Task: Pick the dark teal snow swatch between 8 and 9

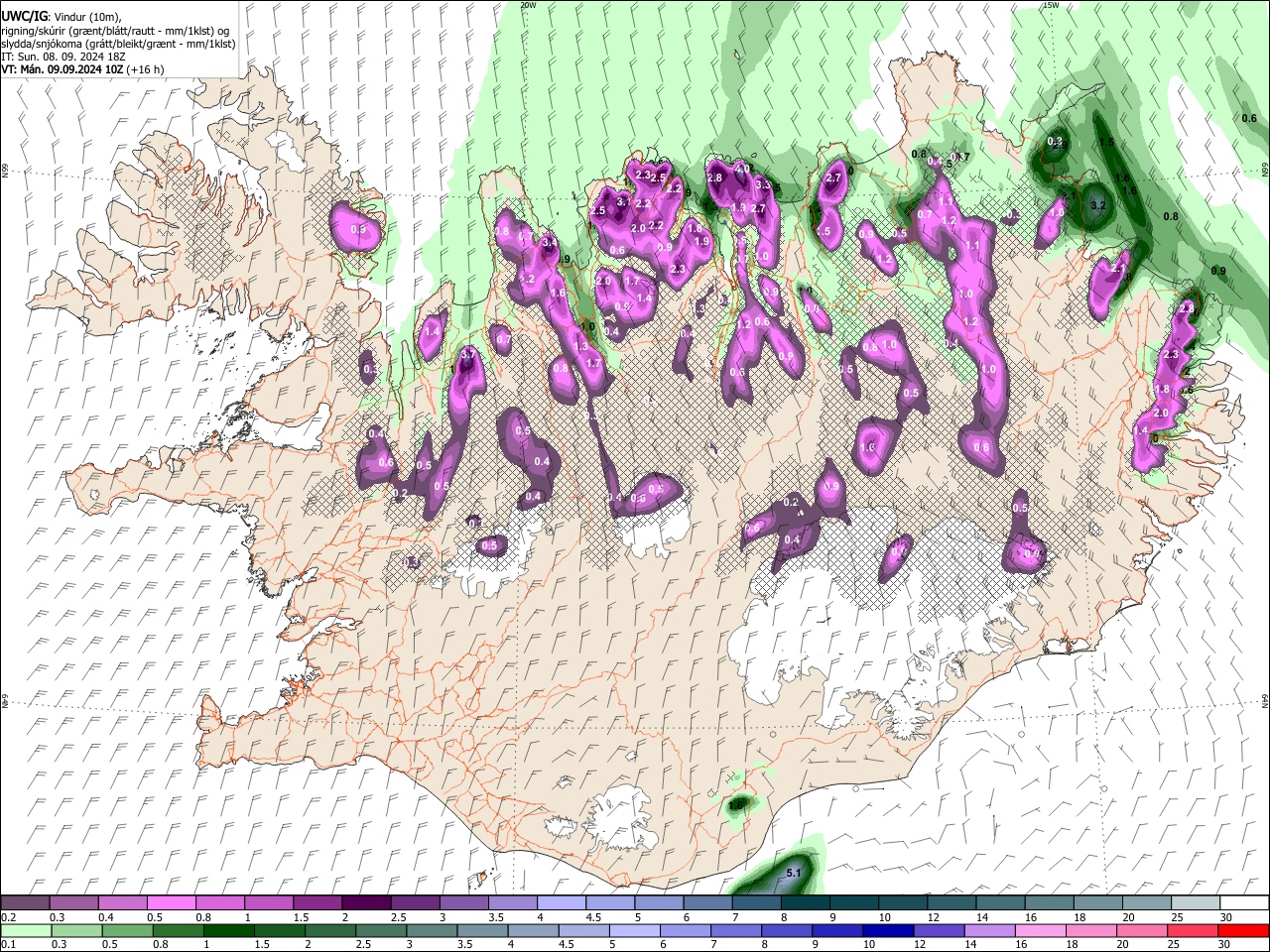Action: tap(805, 903)
